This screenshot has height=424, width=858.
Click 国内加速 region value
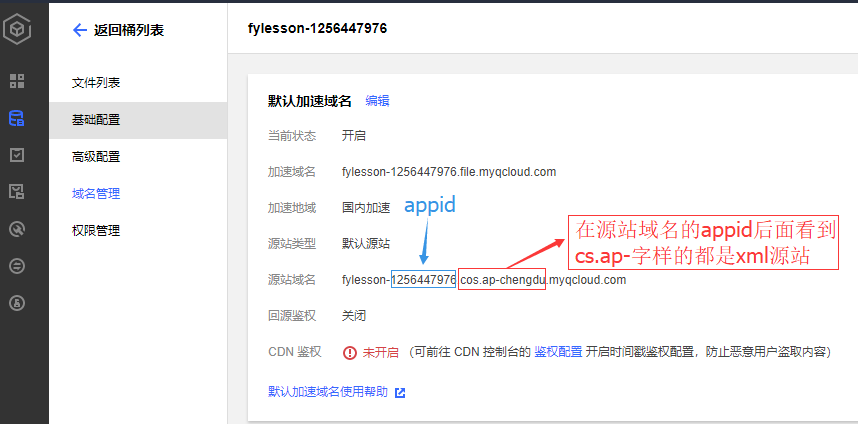coord(366,208)
